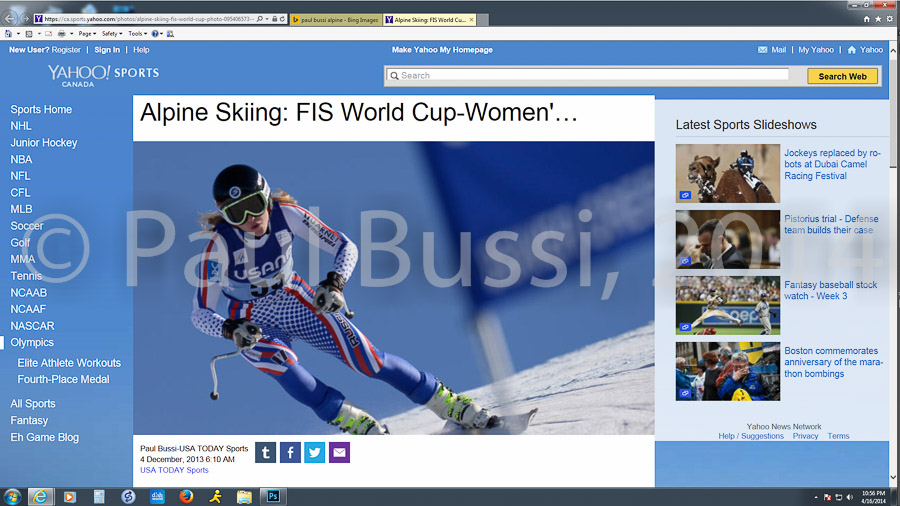Click the Register link
This screenshot has width=900, height=506.
click(x=66, y=50)
